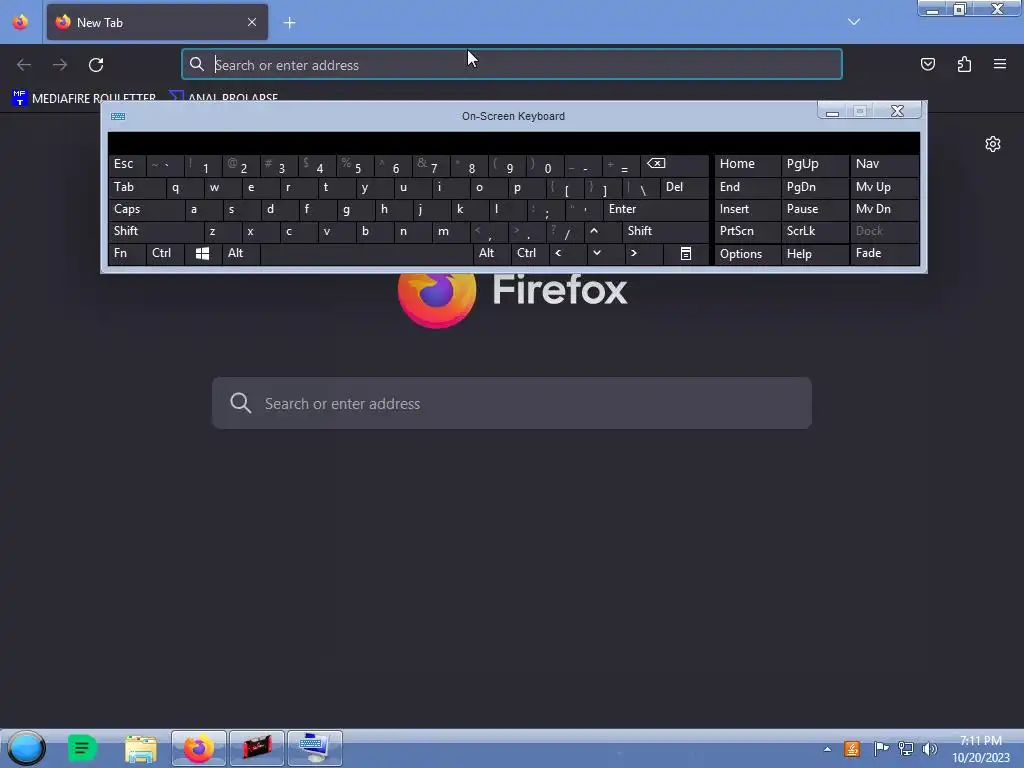This screenshot has width=1024, height=768.
Task: Click the search box in page center
Action: [x=512, y=403]
